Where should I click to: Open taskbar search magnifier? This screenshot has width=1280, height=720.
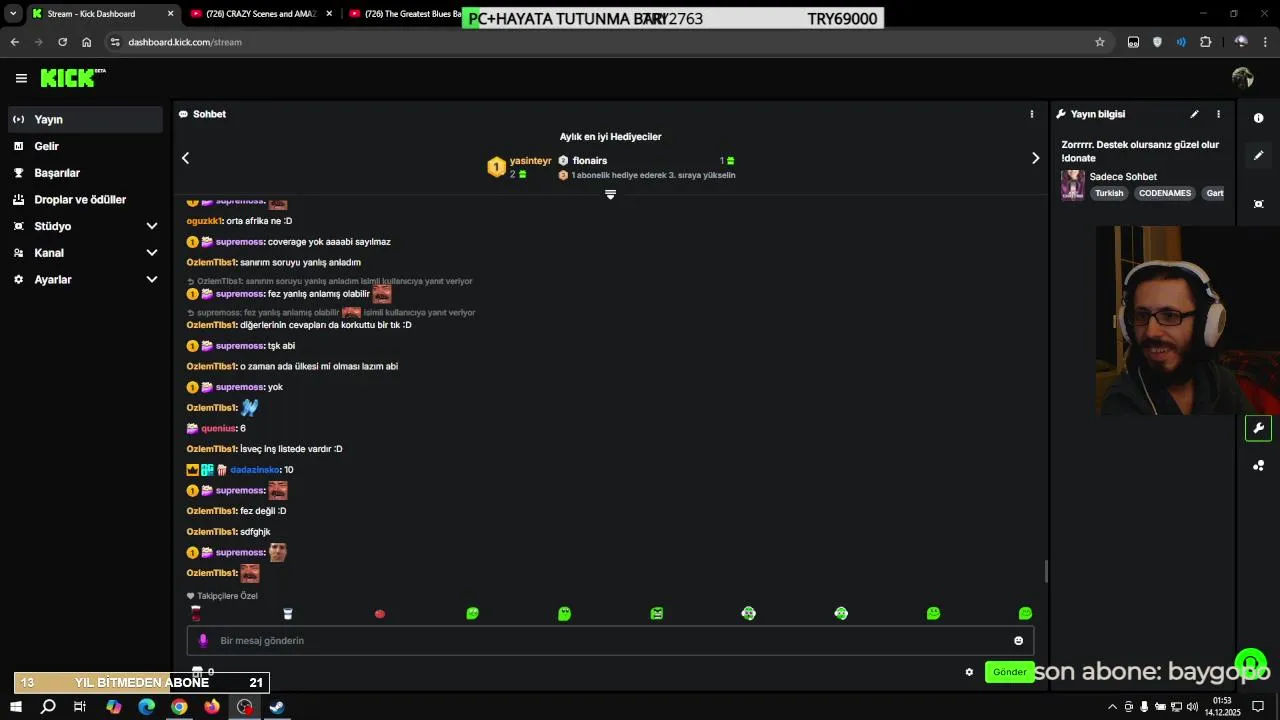(48, 707)
